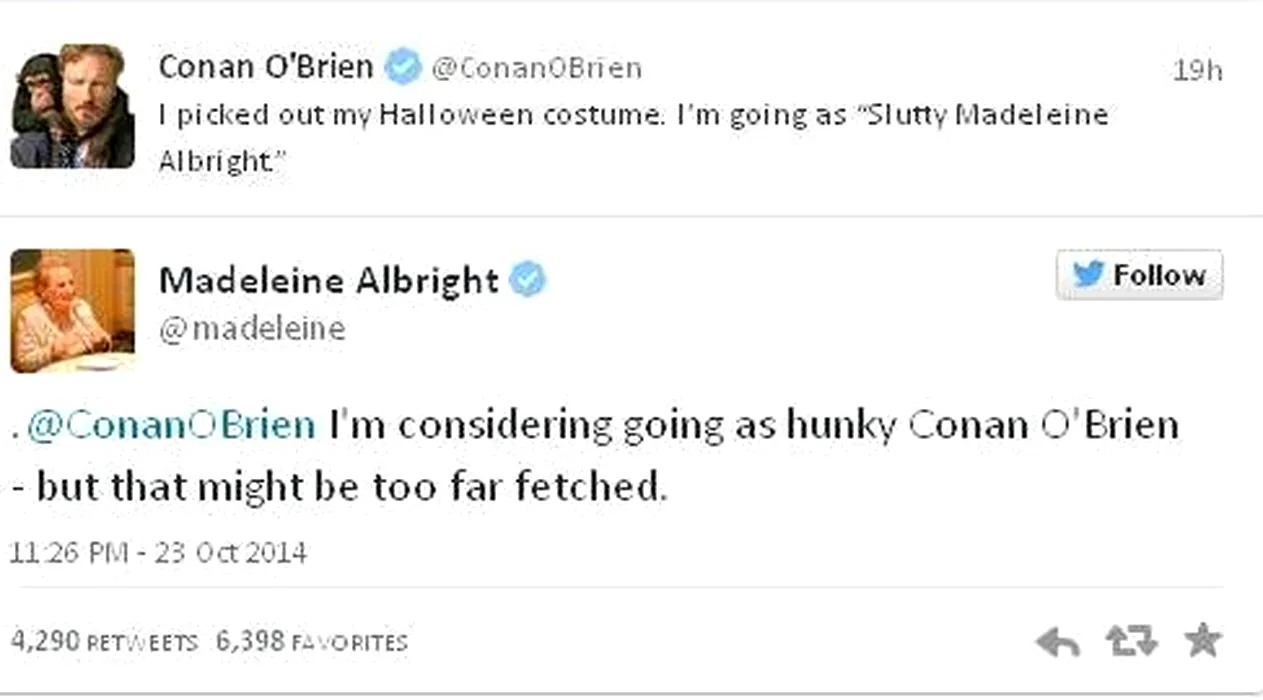Viewport: 1263px width, 700px height.
Task: Open the Madeleine Albright display name link
Action: point(328,280)
